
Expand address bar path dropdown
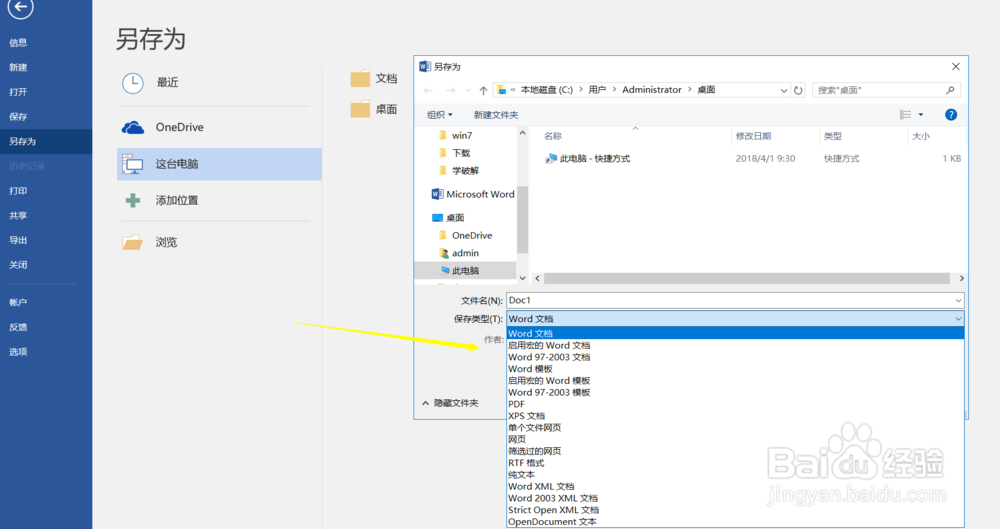(x=784, y=91)
